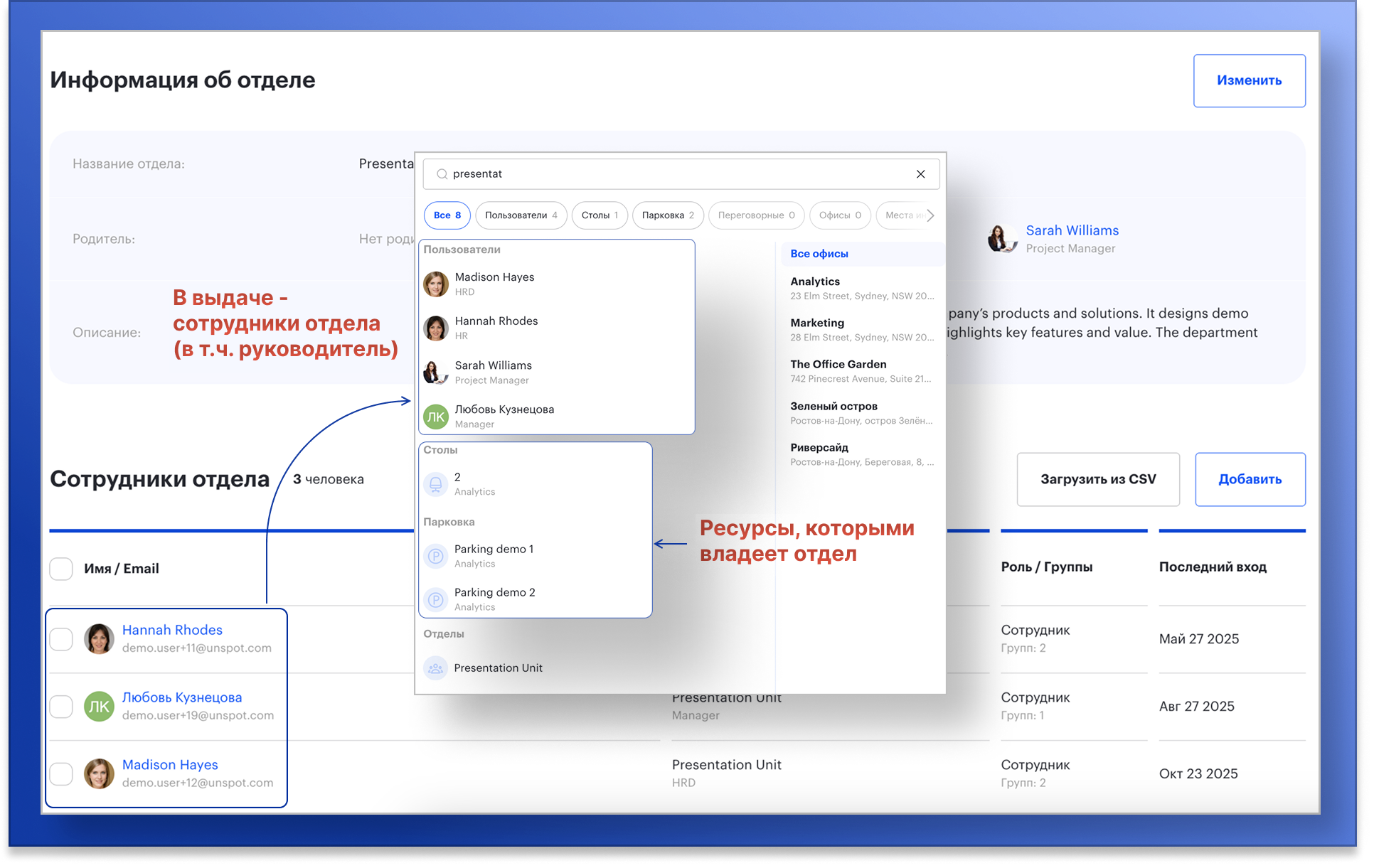Check the Madison Hayes row checkbox
The height and width of the screenshot is (868, 1374).
61,773
